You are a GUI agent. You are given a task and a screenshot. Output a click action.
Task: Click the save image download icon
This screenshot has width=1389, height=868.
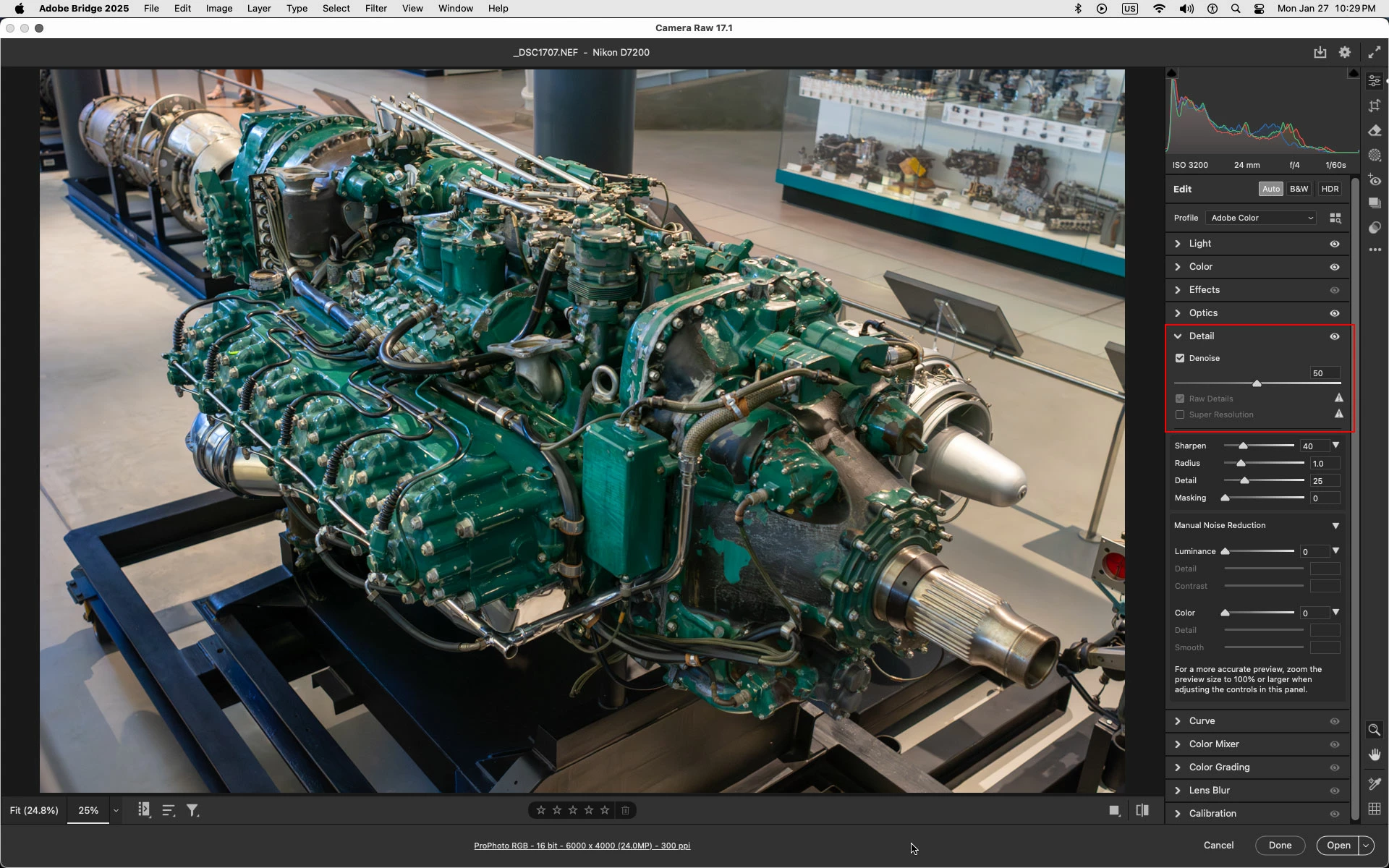pyautogui.click(x=1320, y=52)
